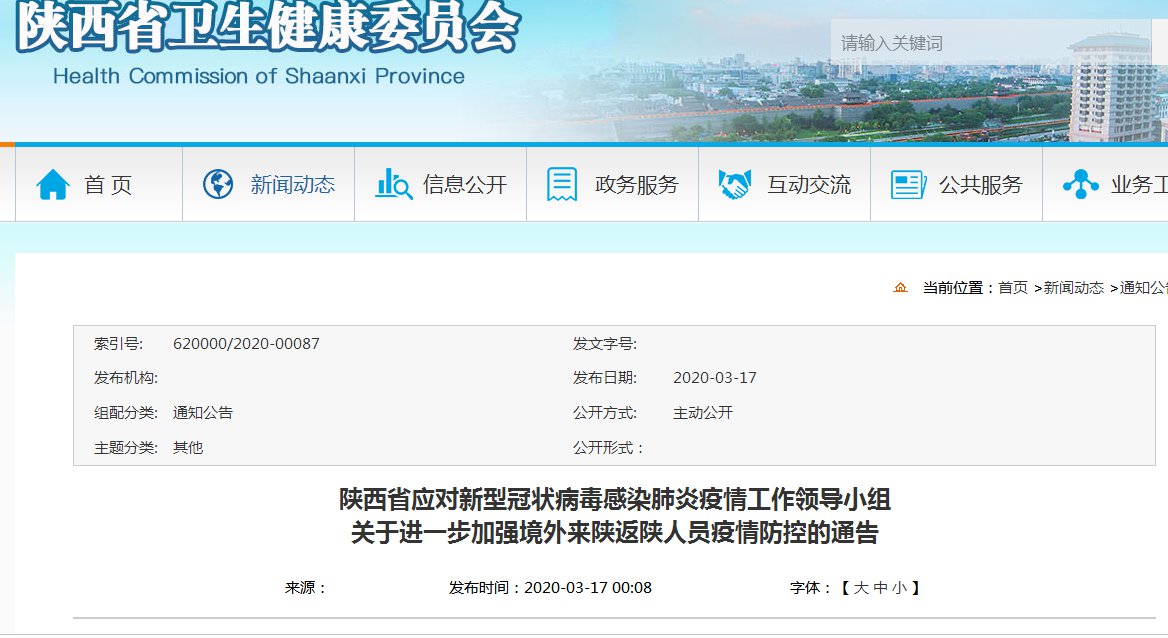Click the 公开形式 field label
This screenshot has width=1168, height=638.
click(608, 448)
